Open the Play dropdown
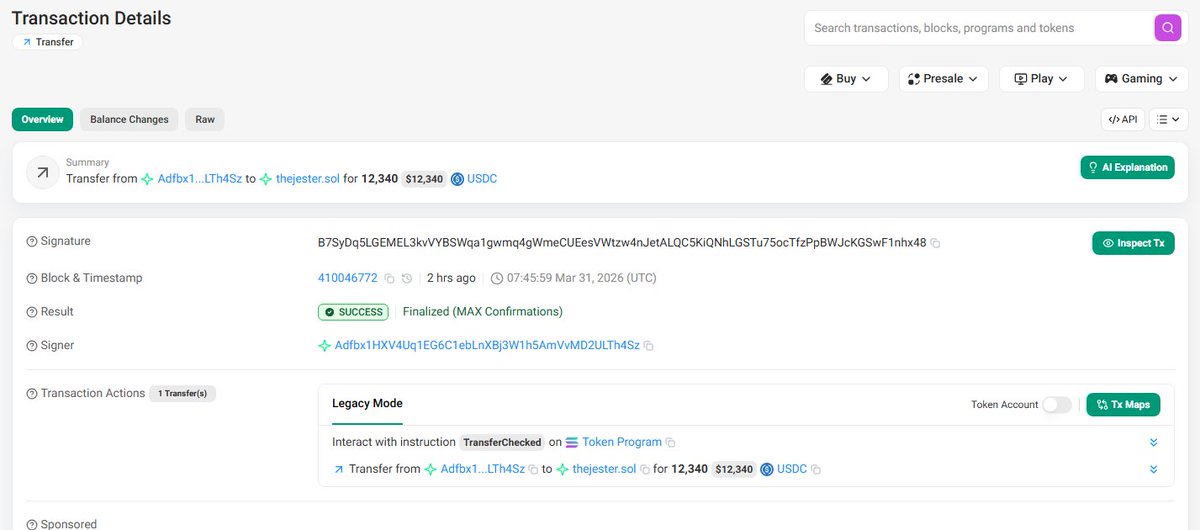1200x530 pixels. (1041, 79)
